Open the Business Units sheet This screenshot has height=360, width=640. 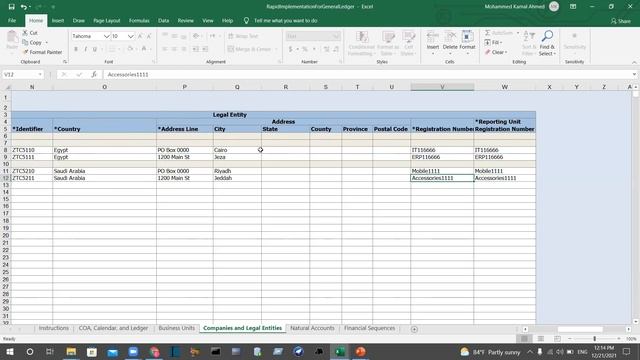[x=176, y=328]
